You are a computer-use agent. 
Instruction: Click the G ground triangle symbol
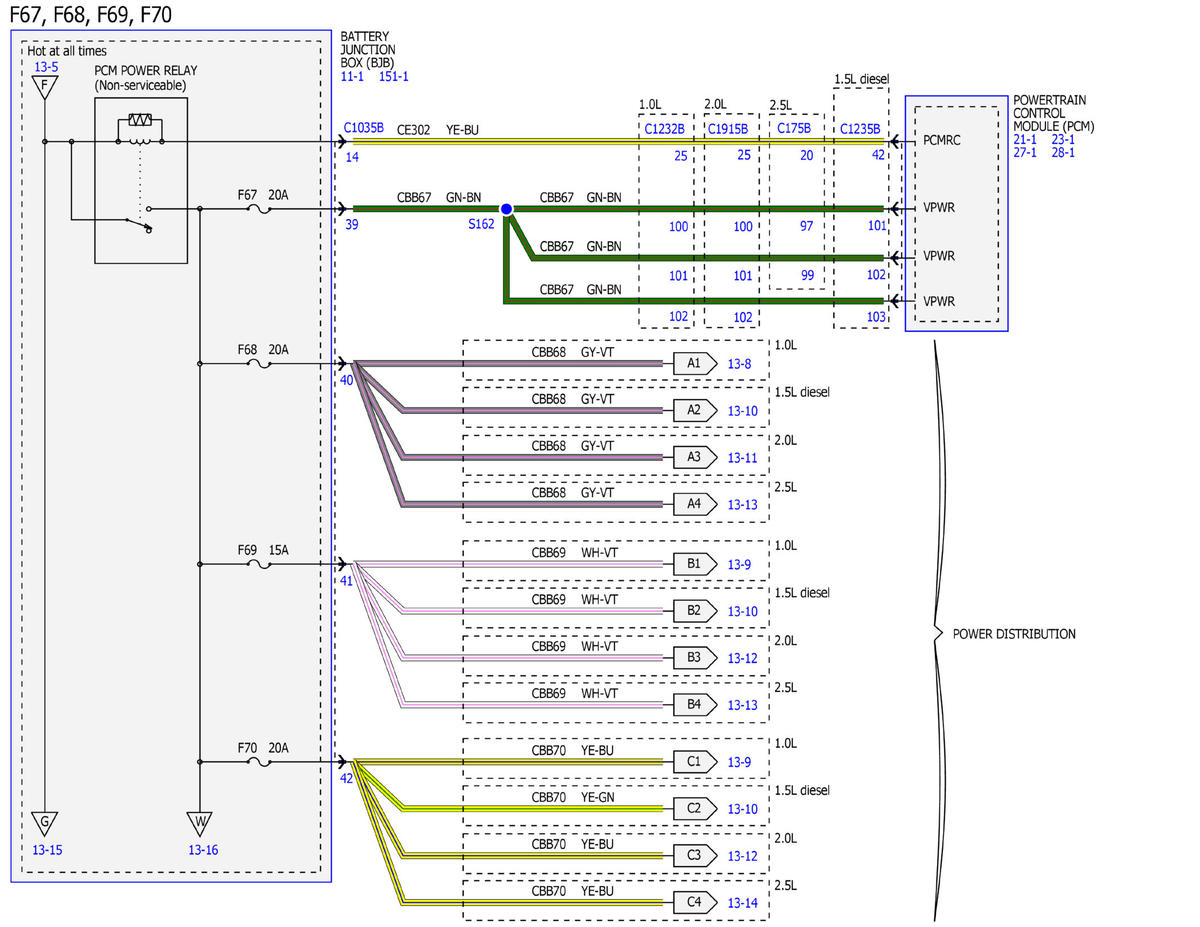click(x=44, y=823)
